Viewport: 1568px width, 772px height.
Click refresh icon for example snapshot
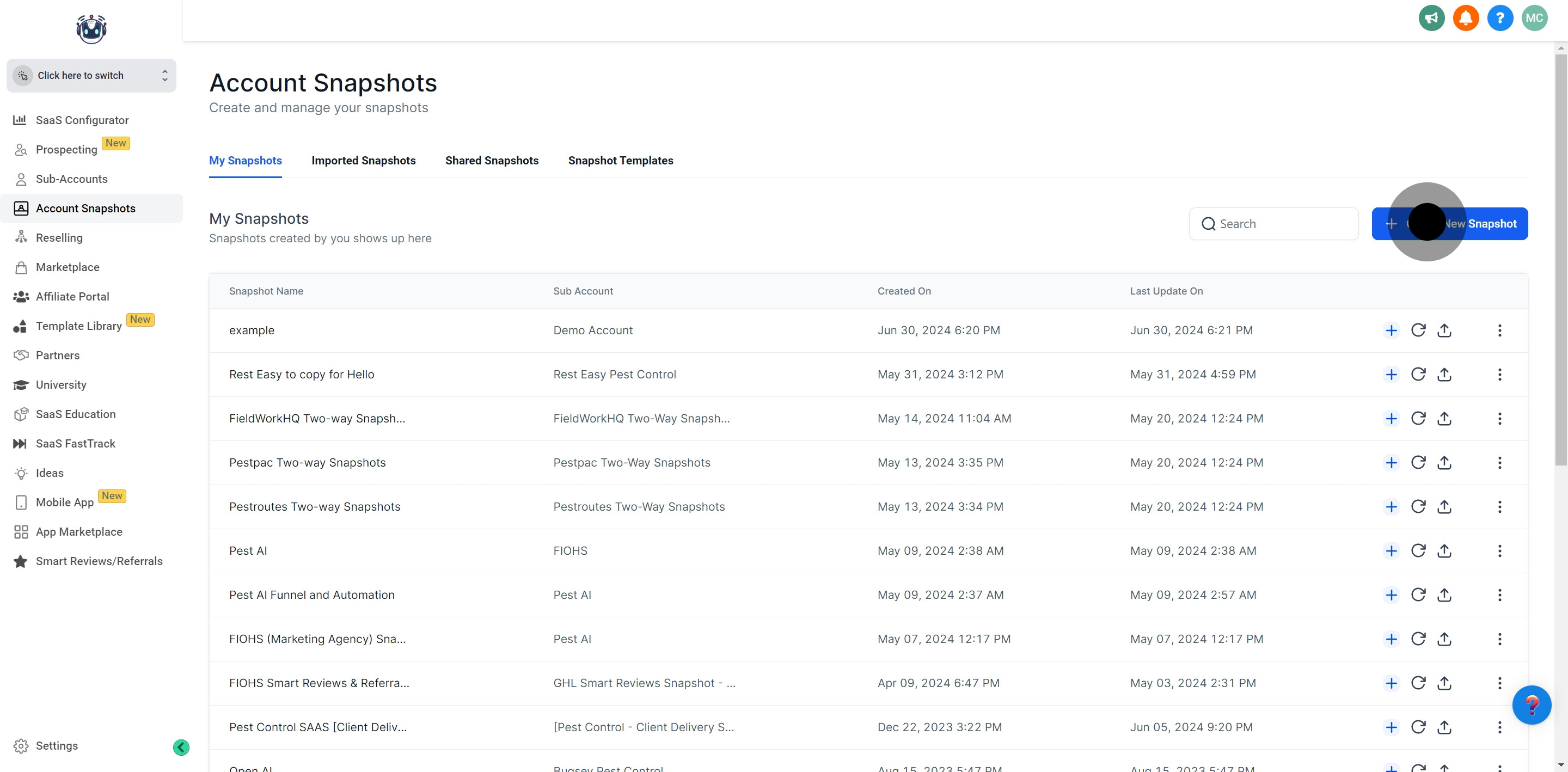pyautogui.click(x=1418, y=330)
